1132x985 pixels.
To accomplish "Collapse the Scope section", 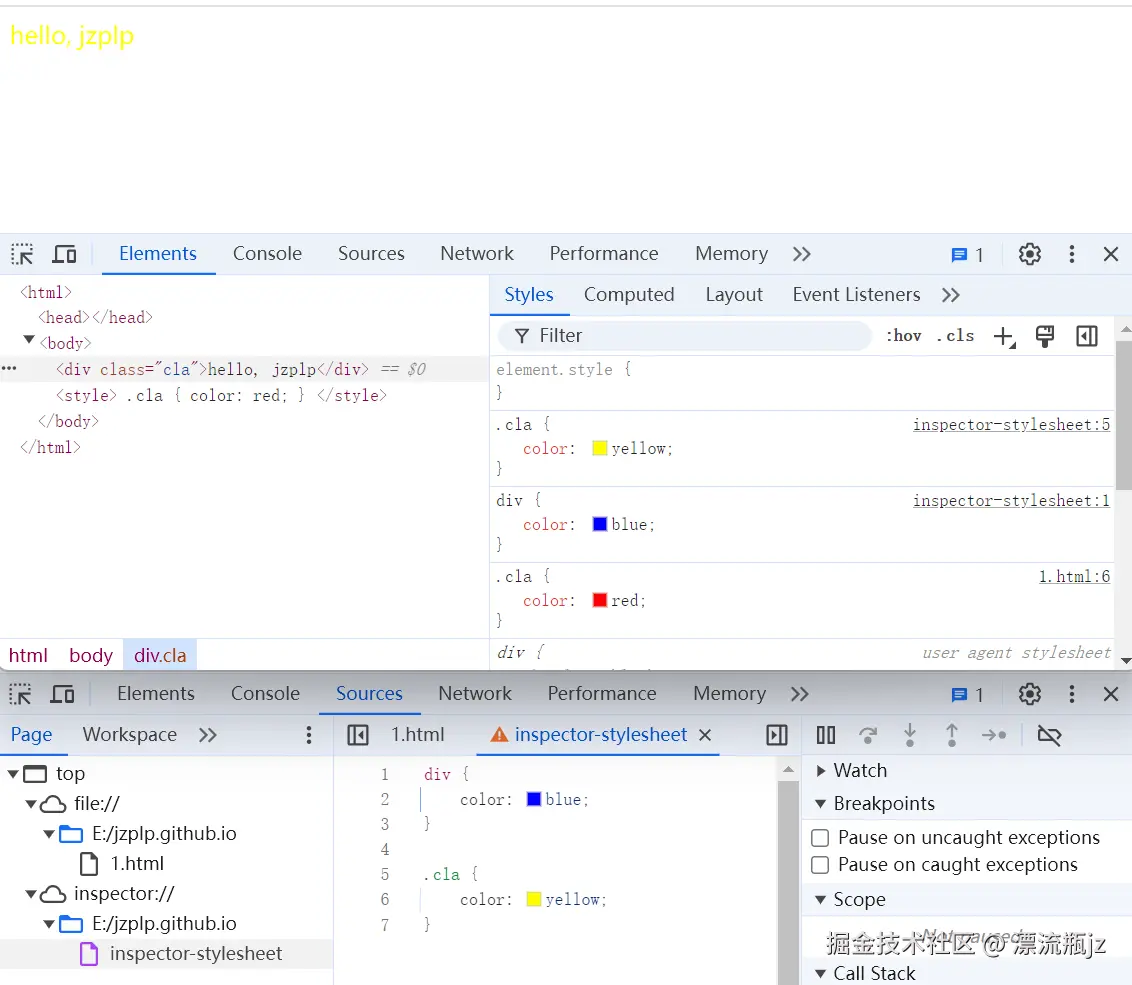I will 821,900.
